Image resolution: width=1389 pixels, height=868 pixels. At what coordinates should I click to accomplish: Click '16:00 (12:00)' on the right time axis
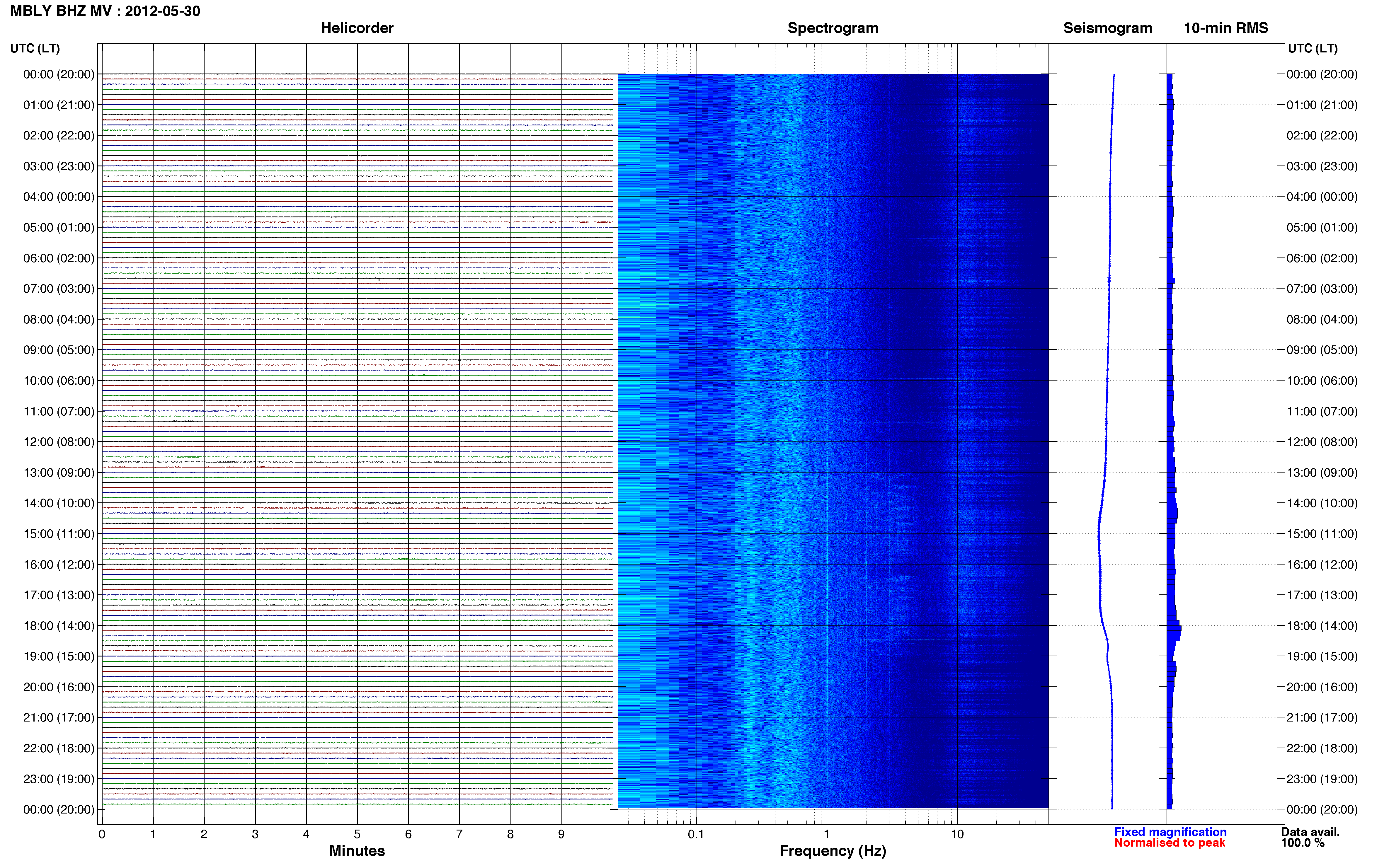1322,564
